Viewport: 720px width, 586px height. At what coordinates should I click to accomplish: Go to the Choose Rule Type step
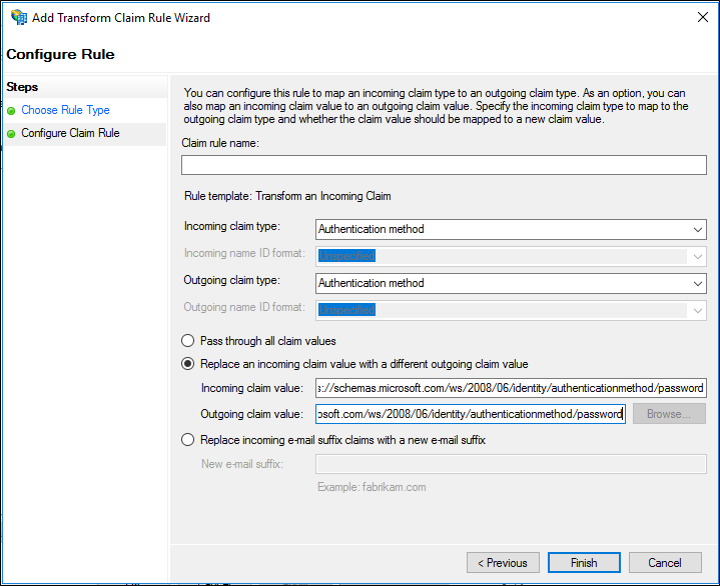(x=65, y=111)
